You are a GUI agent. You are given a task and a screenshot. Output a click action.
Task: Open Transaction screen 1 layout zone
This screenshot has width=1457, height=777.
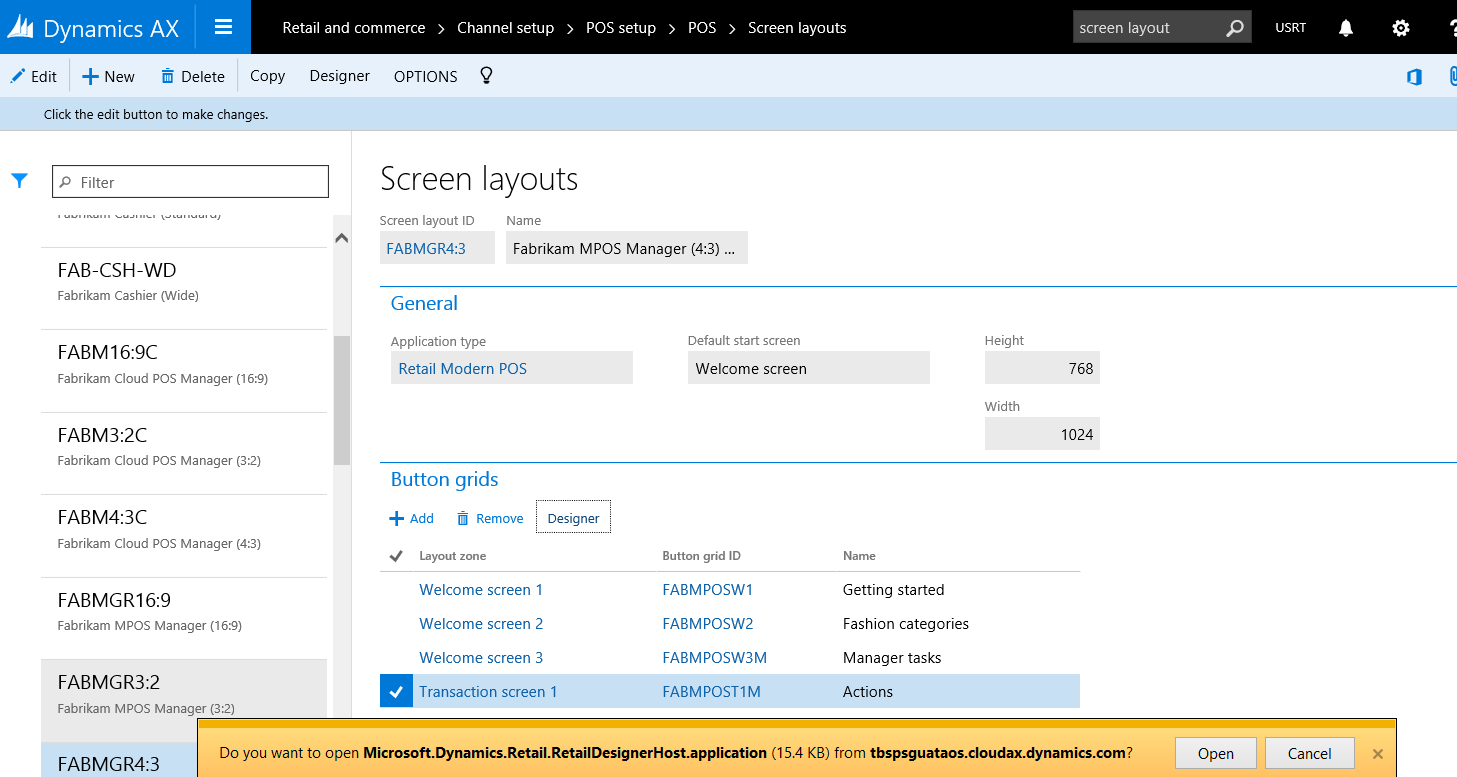488,692
